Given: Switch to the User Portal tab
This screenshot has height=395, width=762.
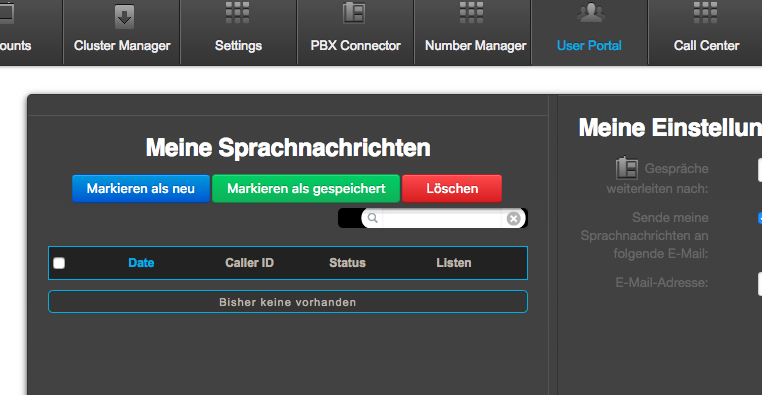Looking at the screenshot, I should tap(589, 32).
